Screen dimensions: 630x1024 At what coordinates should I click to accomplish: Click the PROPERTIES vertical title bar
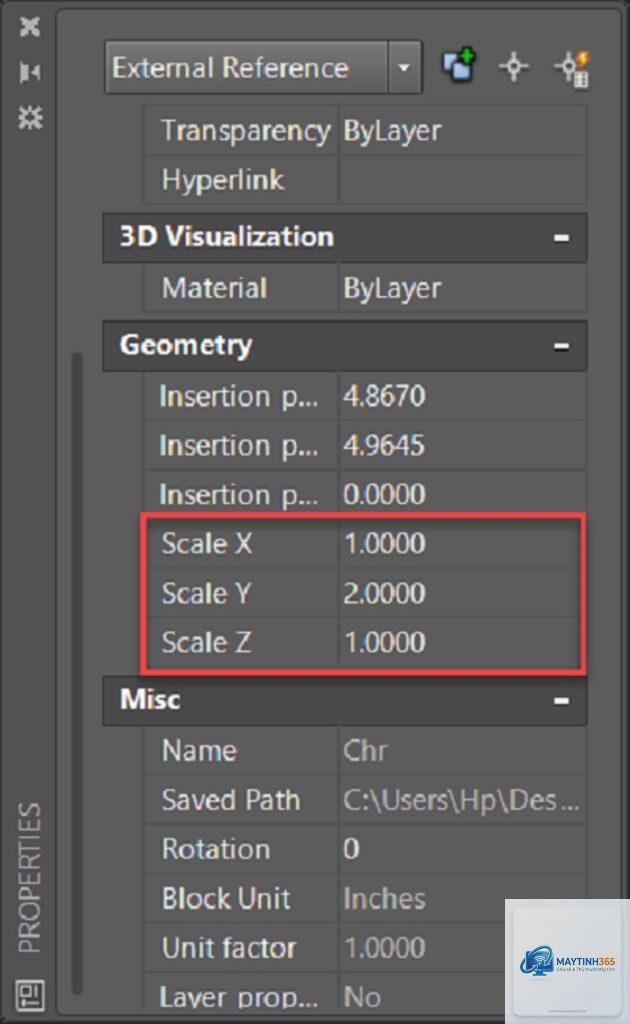(30, 877)
